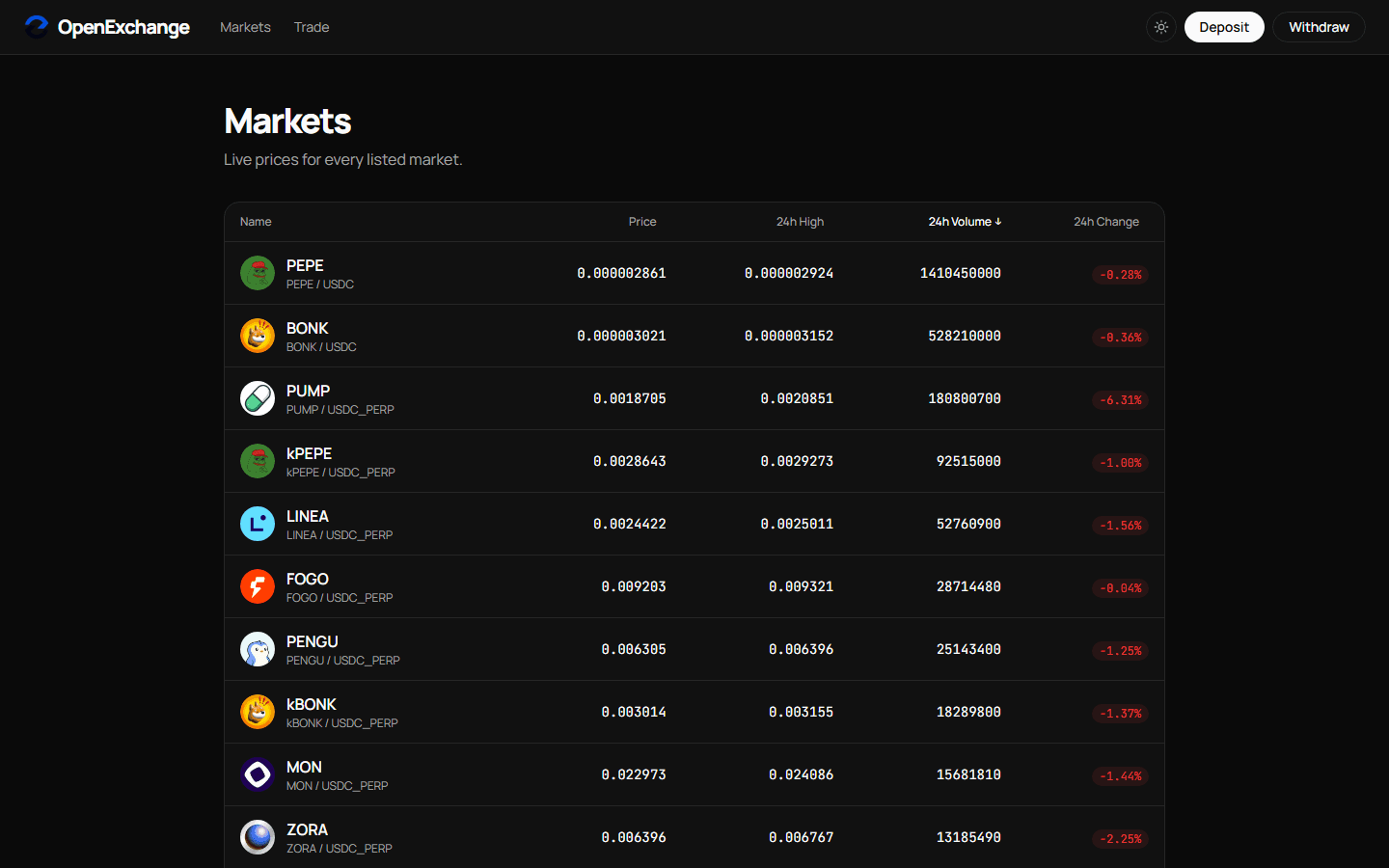Screen dimensions: 1389x868
Task: Click the FOGO lightning icon
Action: tap(258, 586)
